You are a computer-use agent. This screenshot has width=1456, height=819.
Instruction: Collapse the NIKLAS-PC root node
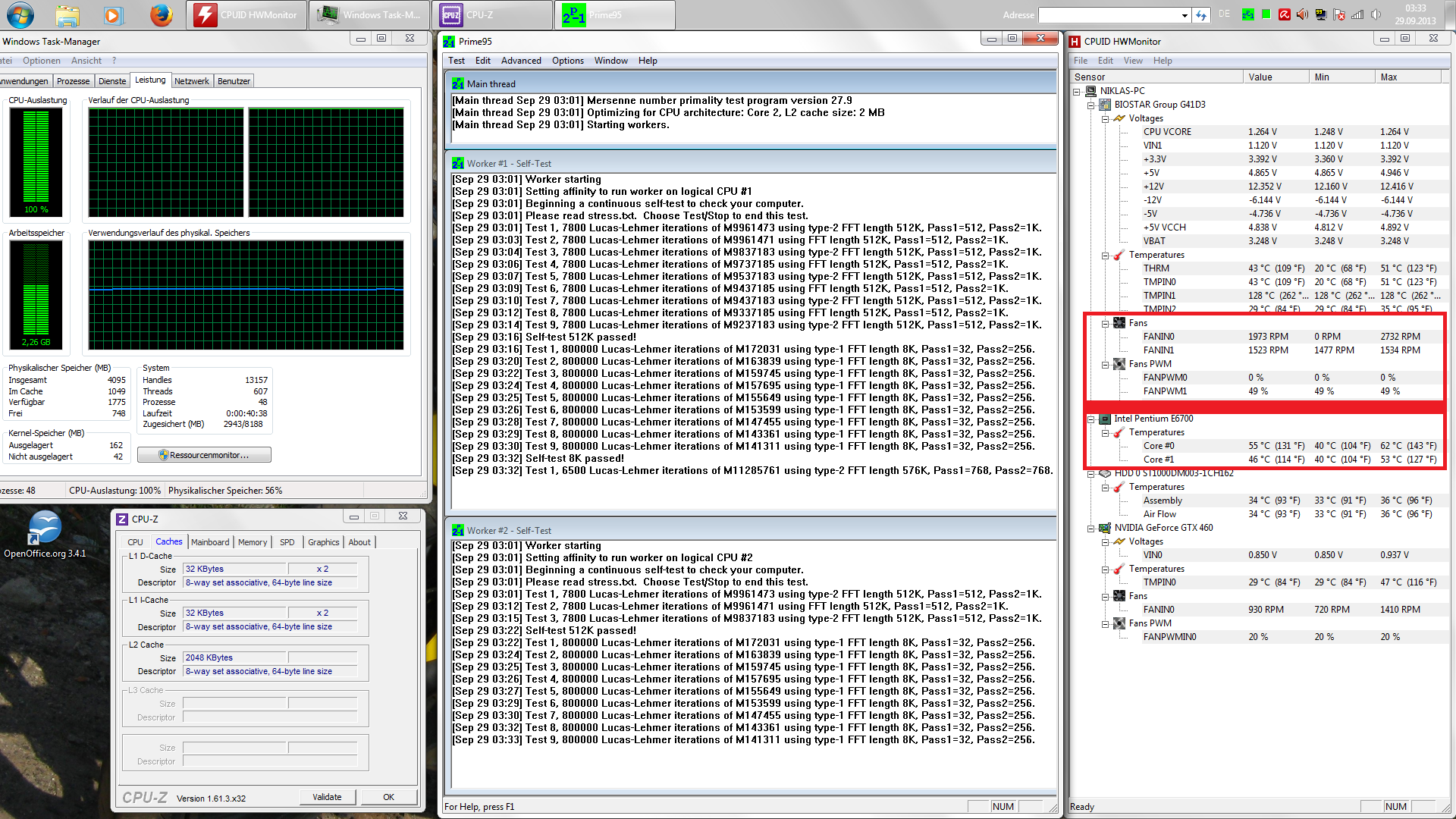1077,92
